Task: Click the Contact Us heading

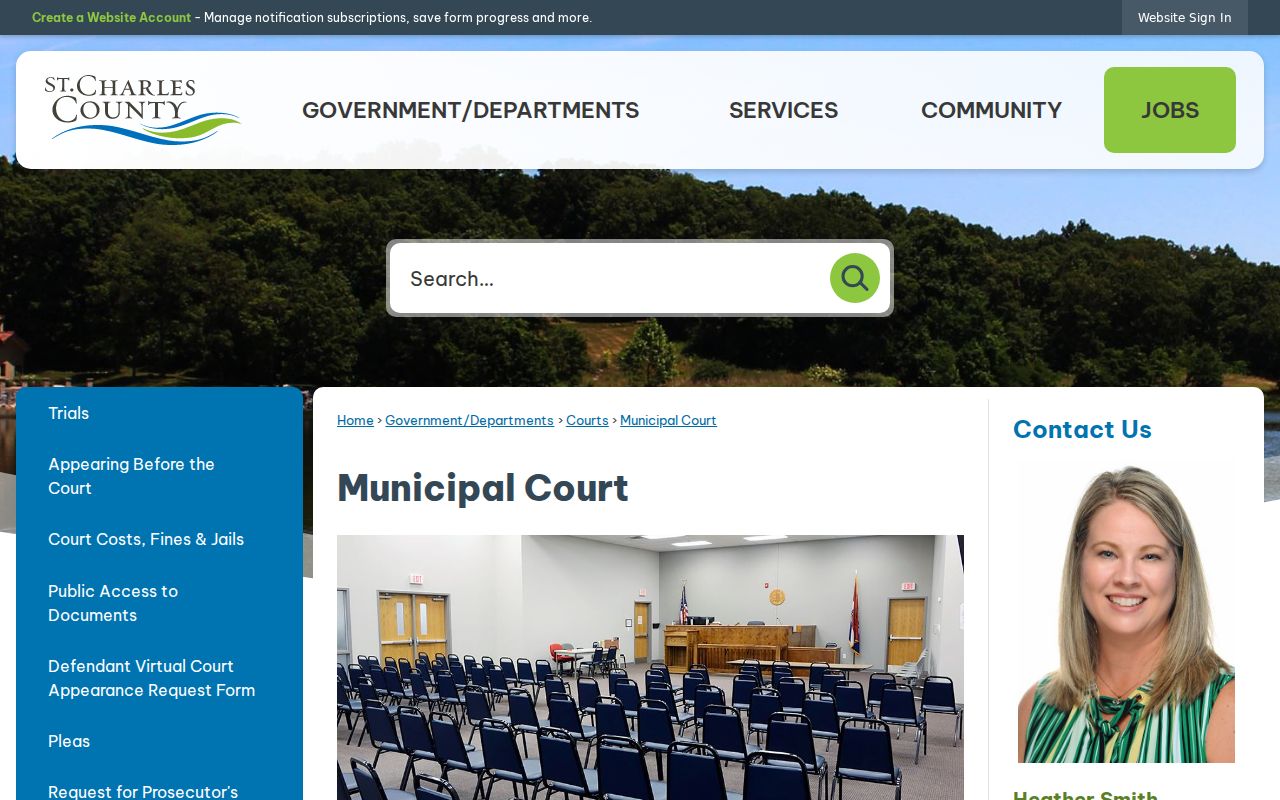Action: [x=1082, y=429]
